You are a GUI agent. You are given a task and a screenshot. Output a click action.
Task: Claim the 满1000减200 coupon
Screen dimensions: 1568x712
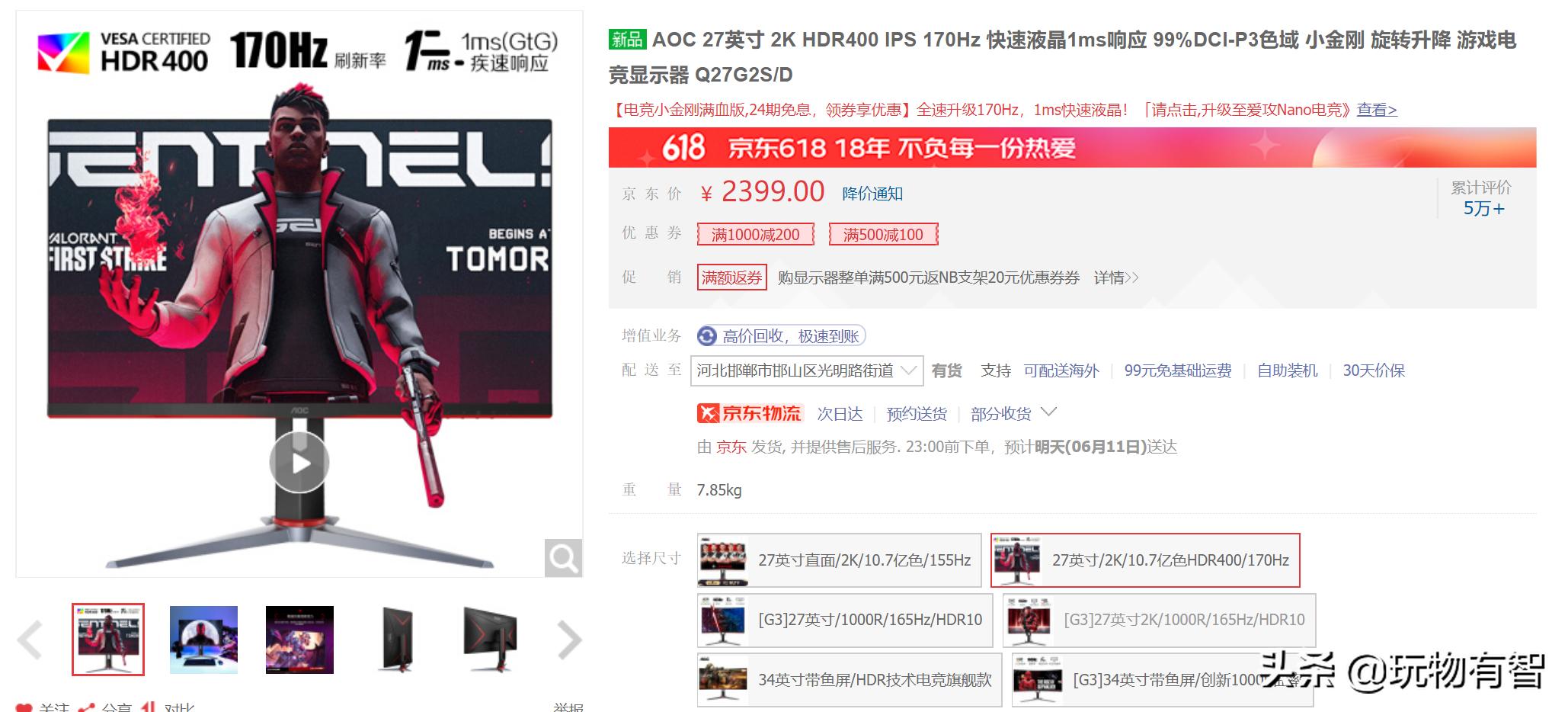[x=756, y=234]
